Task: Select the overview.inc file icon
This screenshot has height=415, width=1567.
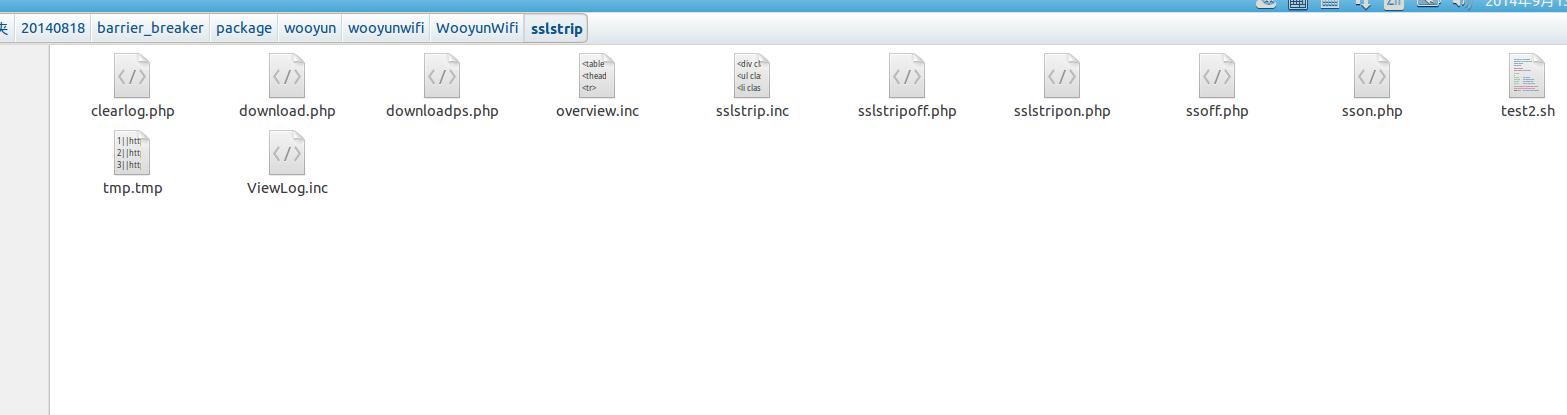Action: (597, 76)
